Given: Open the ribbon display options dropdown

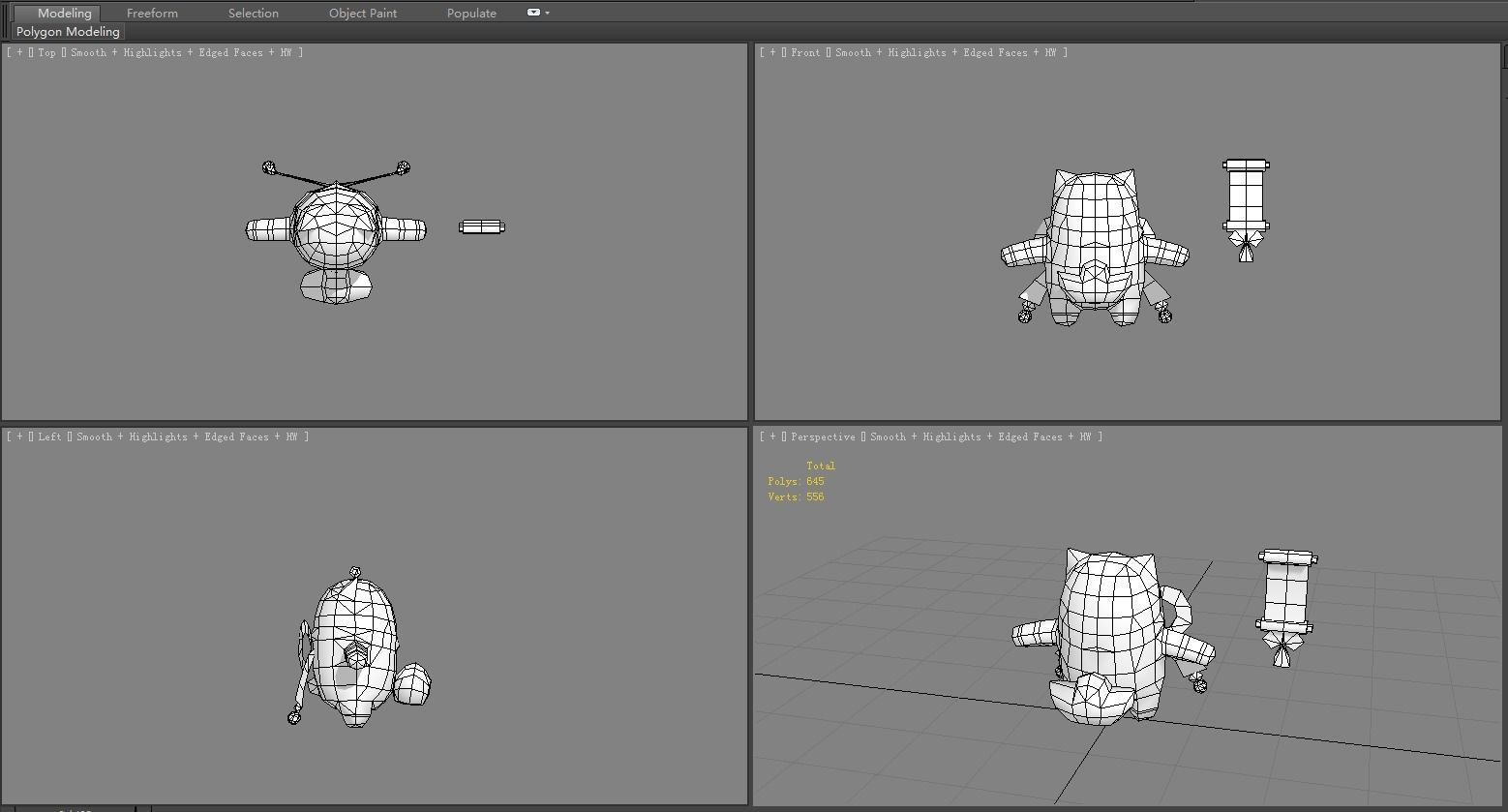Looking at the screenshot, I should (538, 13).
